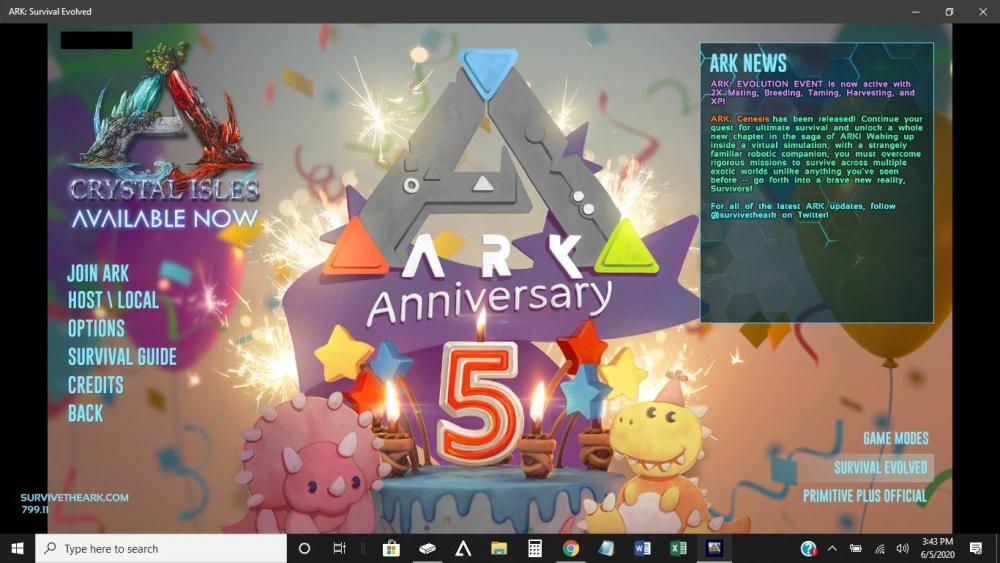The height and width of the screenshot is (563, 1000).
Task: Open Cortana from the taskbar
Action: tap(304, 548)
